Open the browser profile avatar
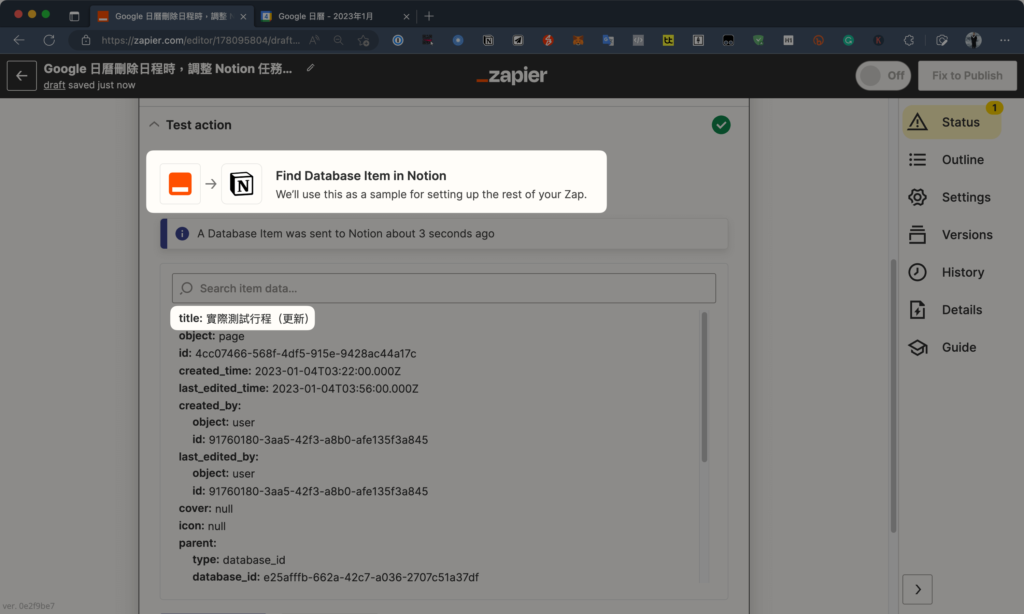The image size is (1024, 614). (973, 40)
